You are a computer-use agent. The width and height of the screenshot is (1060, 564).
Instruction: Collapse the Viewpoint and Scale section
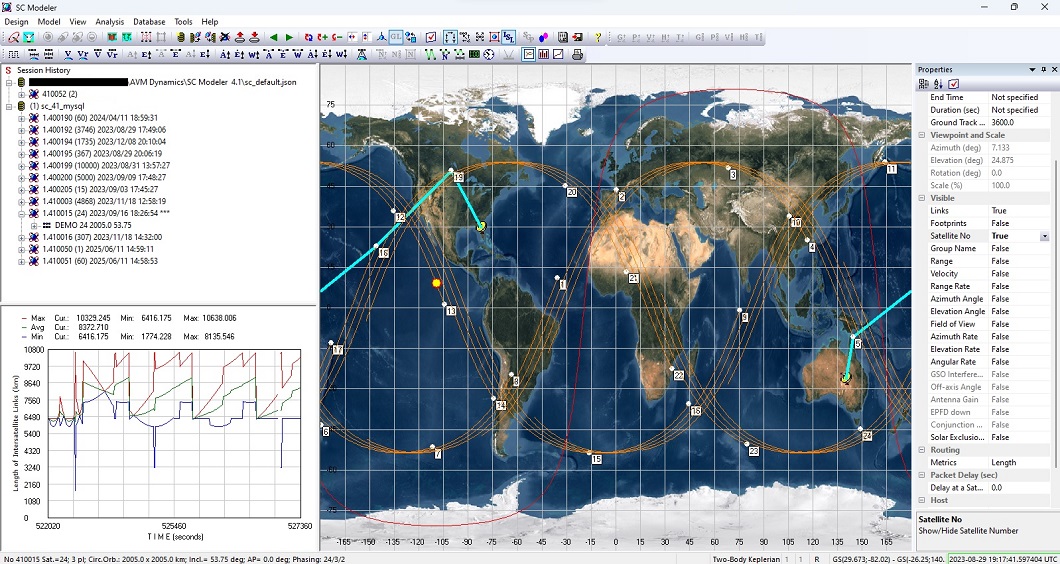pos(922,135)
